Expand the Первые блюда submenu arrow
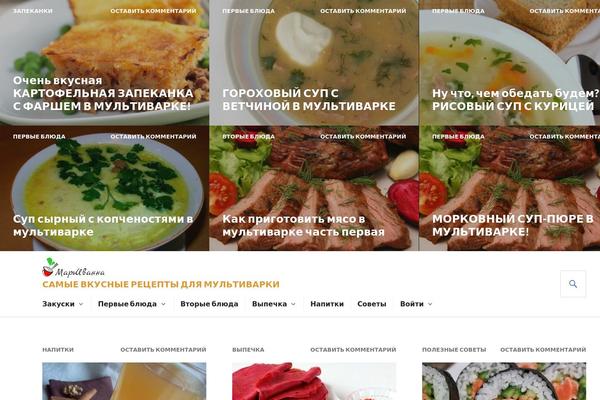Viewport: 600px width, 400px height. pyautogui.click(x=163, y=304)
